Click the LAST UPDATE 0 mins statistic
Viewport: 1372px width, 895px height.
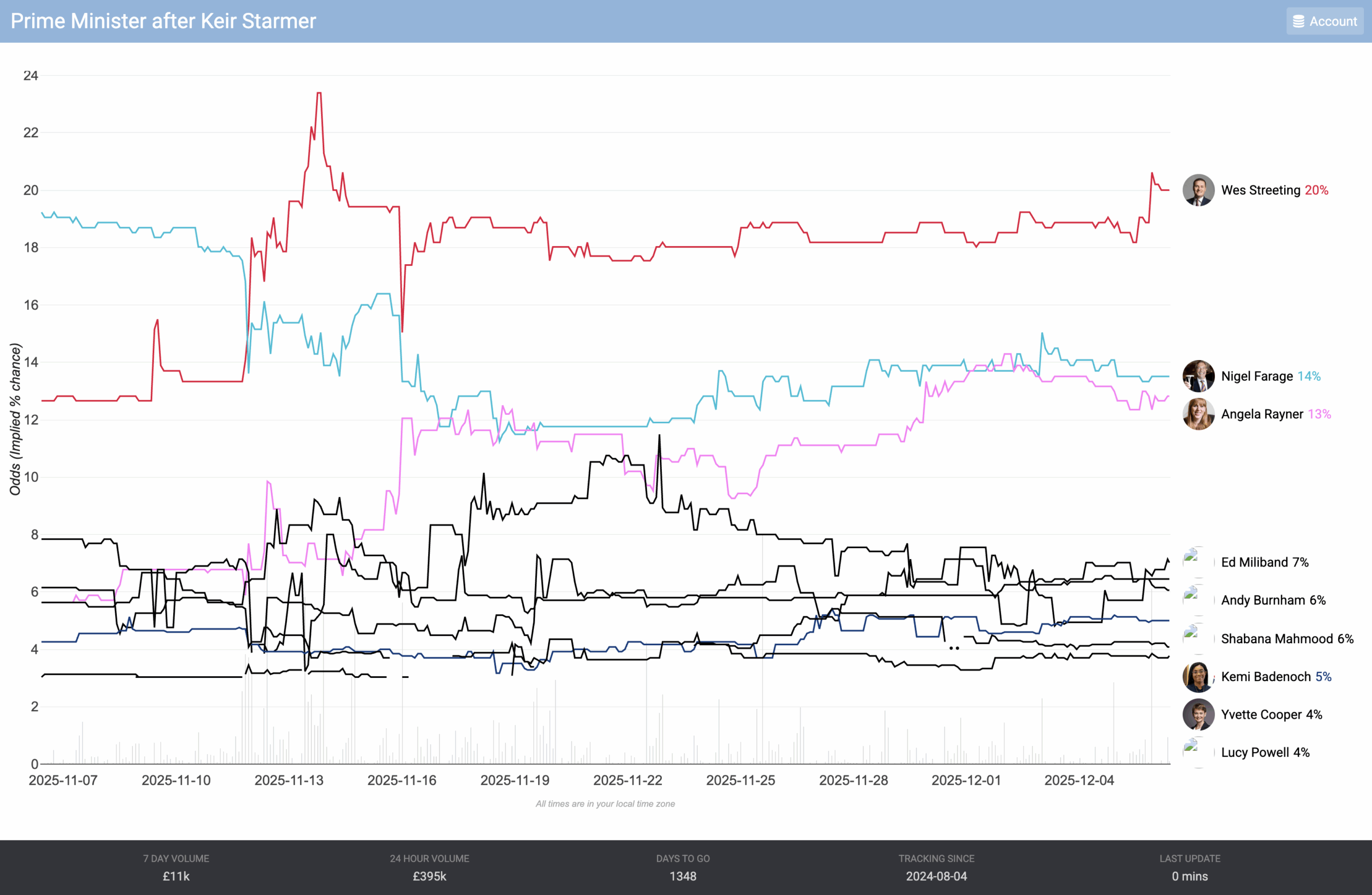click(1189, 867)
